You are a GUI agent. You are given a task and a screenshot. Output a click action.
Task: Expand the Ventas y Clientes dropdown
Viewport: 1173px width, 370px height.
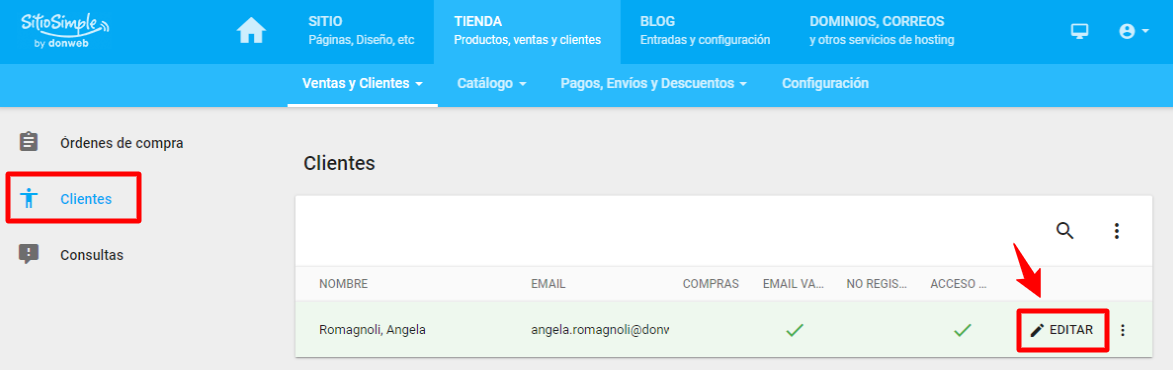pos(363,84)
